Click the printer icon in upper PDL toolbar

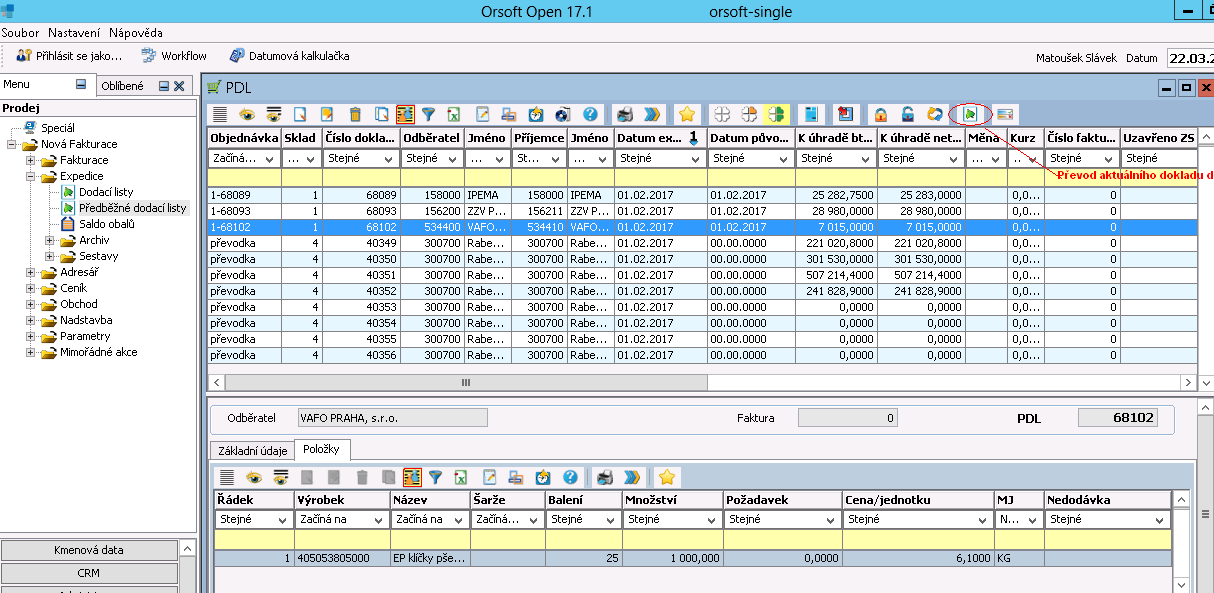[625, 114]
